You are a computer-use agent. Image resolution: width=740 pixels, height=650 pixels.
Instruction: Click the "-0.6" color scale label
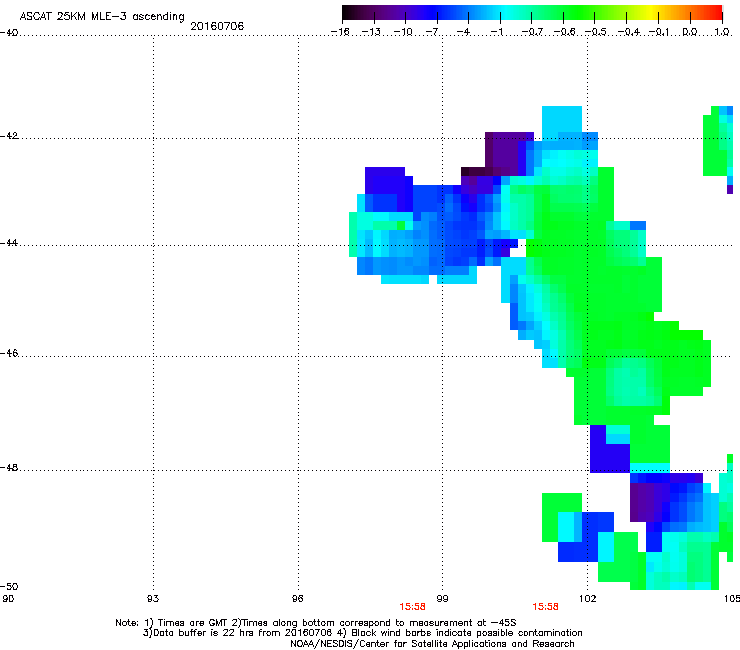(x=564, y=32)
